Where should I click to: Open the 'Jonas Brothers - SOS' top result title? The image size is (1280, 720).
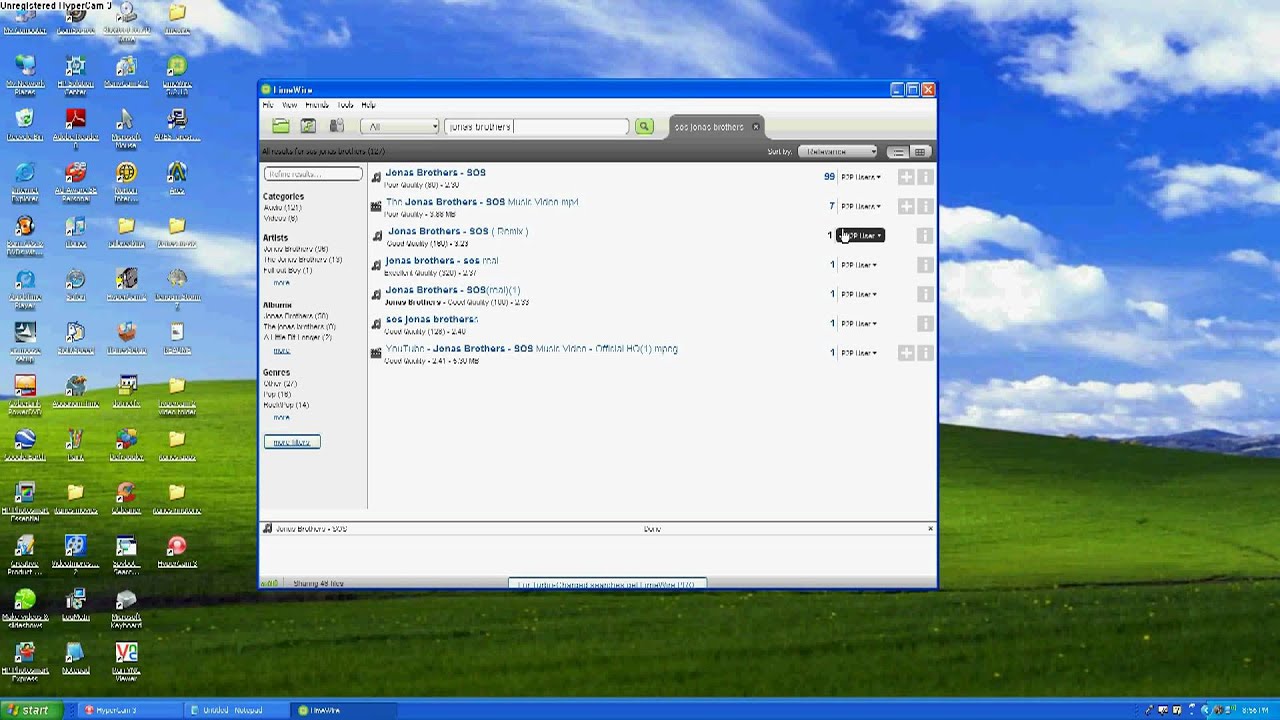[x=435, y=173]
